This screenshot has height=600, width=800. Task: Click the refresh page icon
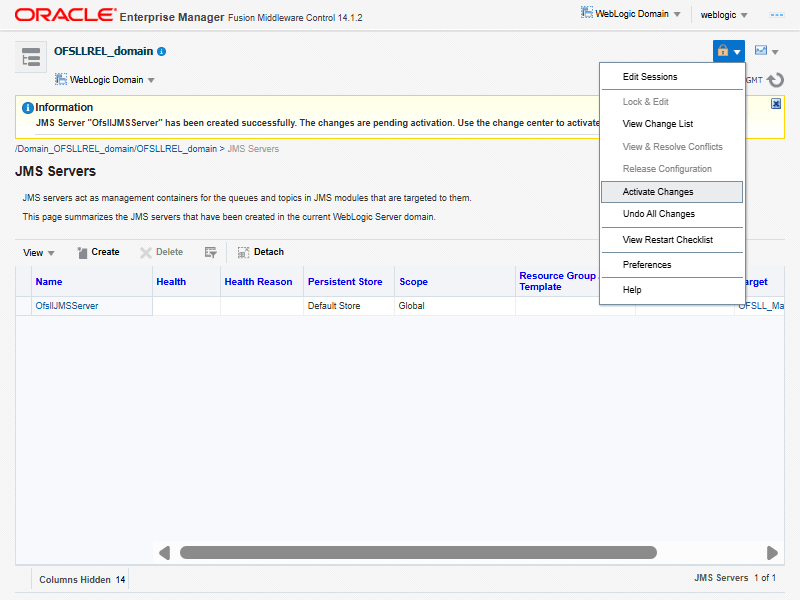[x=776, y=80]
